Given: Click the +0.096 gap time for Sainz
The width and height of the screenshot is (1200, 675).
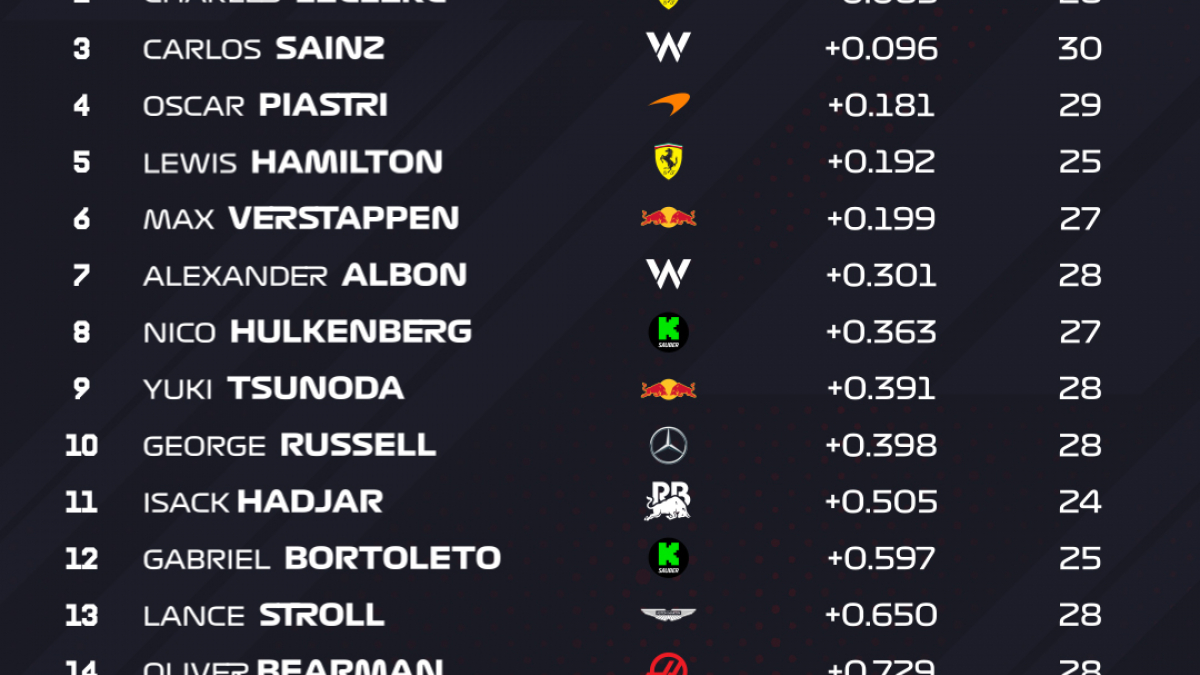Looking at the screenshot, I should coord(881,48).
